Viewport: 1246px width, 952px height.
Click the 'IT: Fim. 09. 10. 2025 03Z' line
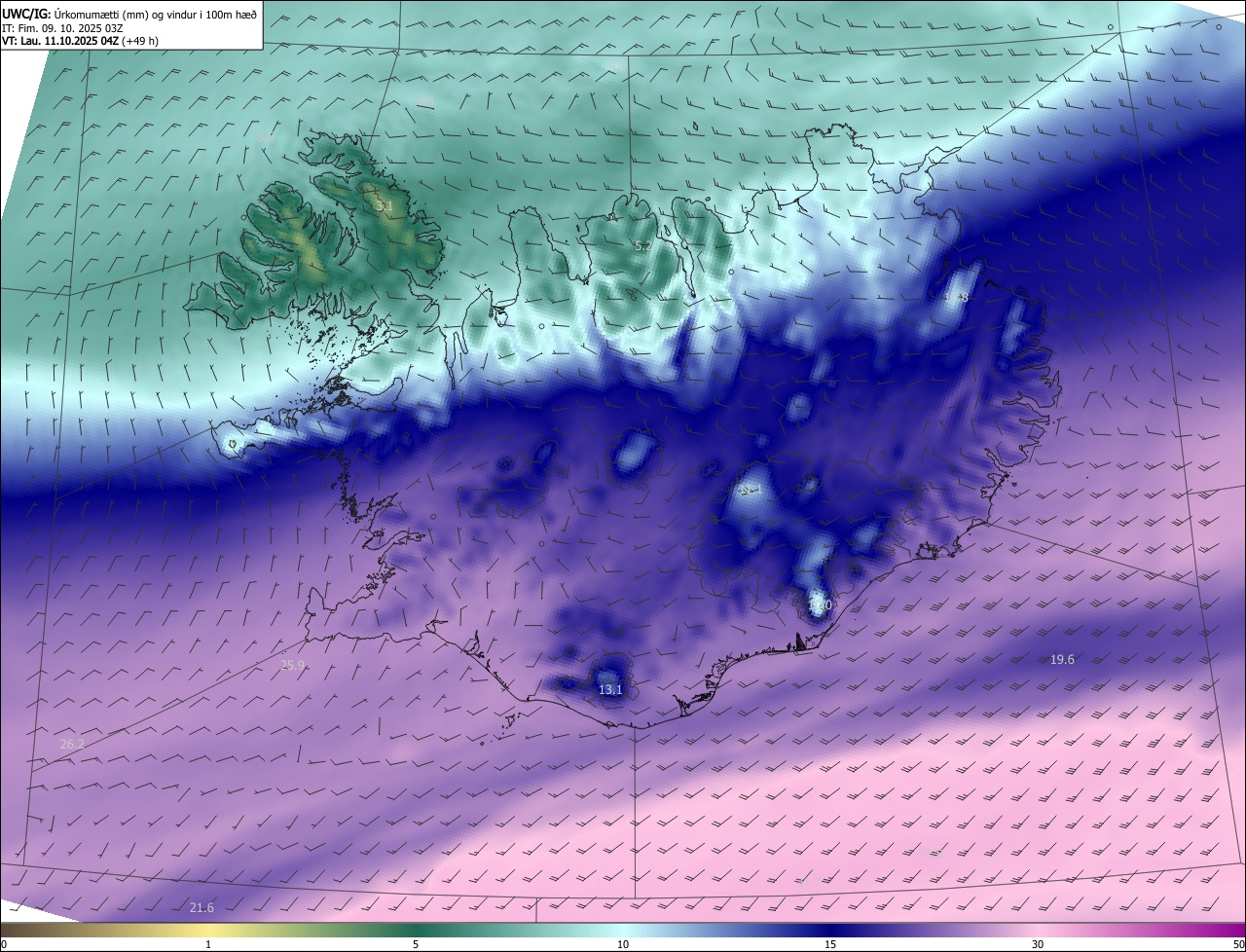pyautogui.click(x=62, y=28)
